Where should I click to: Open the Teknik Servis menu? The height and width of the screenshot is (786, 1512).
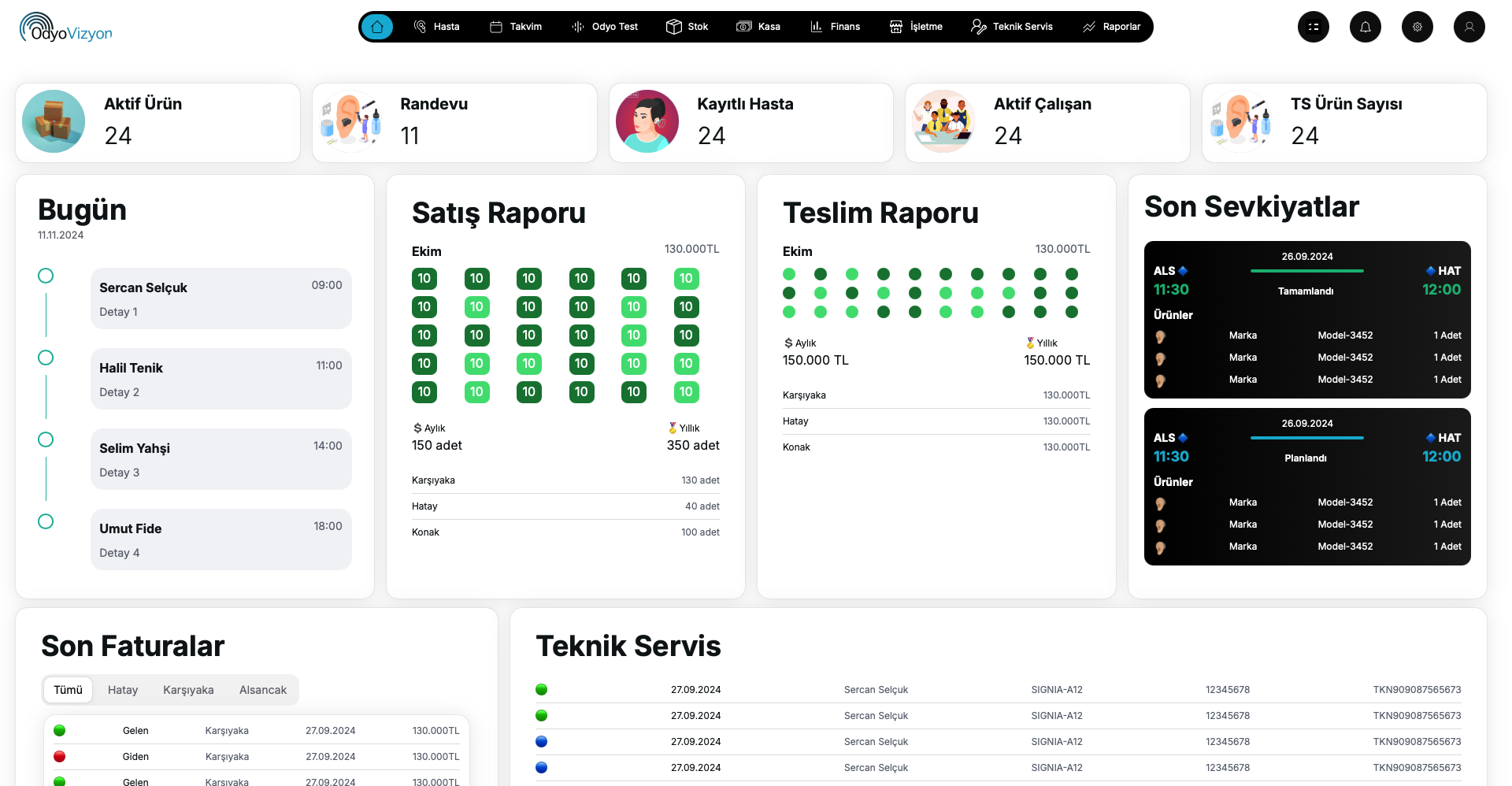tap(1012, 27)
